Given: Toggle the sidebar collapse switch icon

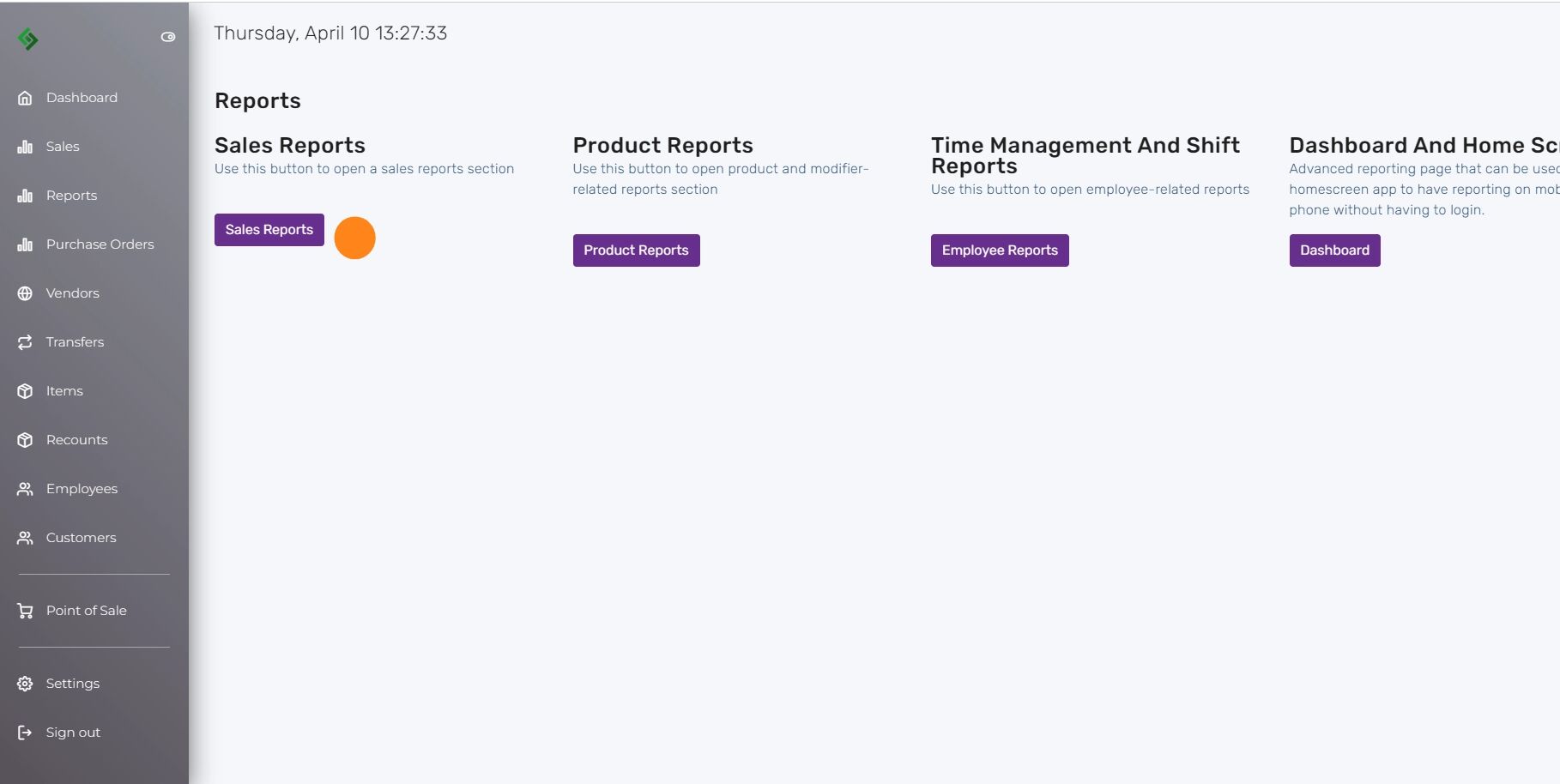Looking at the screenshot, I should tap(168, 37).
